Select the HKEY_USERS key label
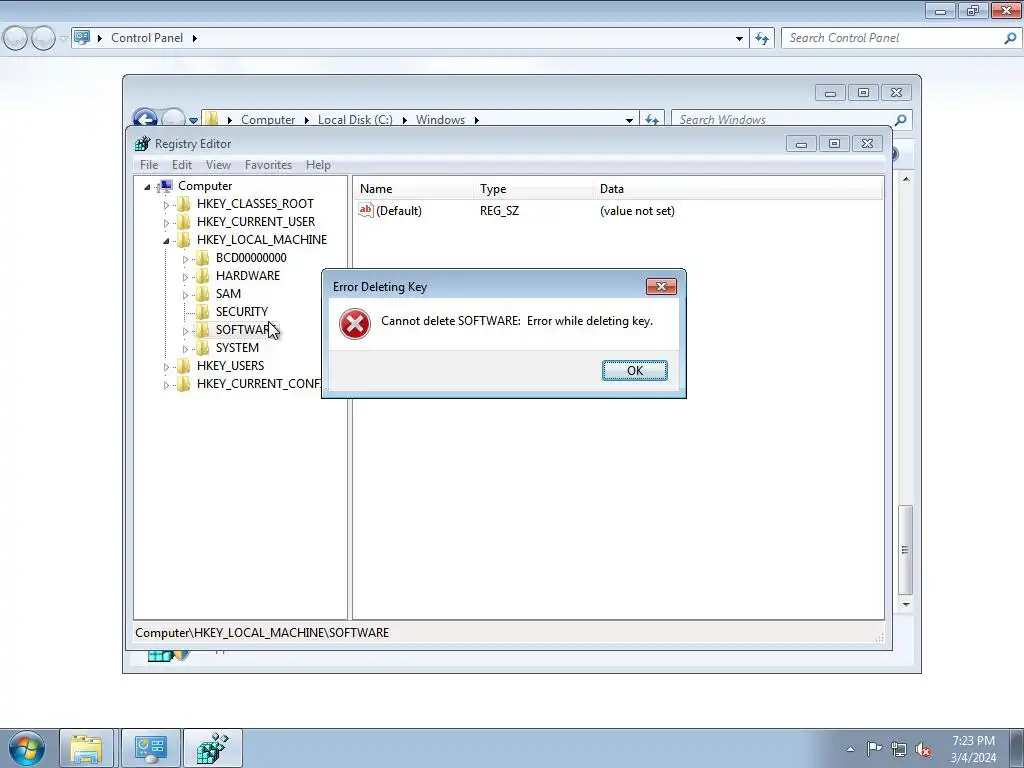The image size is (1024, 768). [231, 366]
